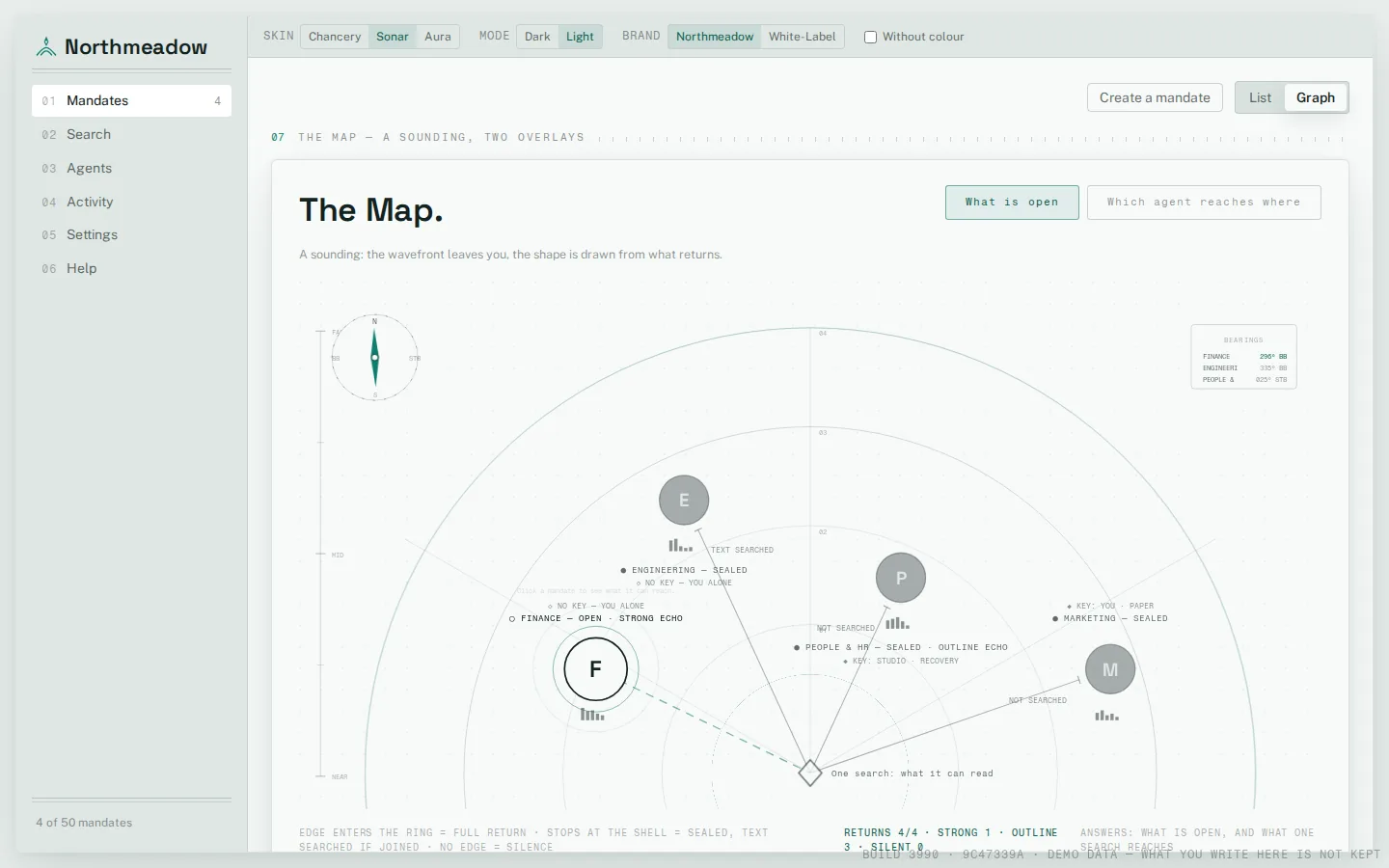Click the compass rose on the map
The height and width of the screenshot is (868, 1389).
375,358
